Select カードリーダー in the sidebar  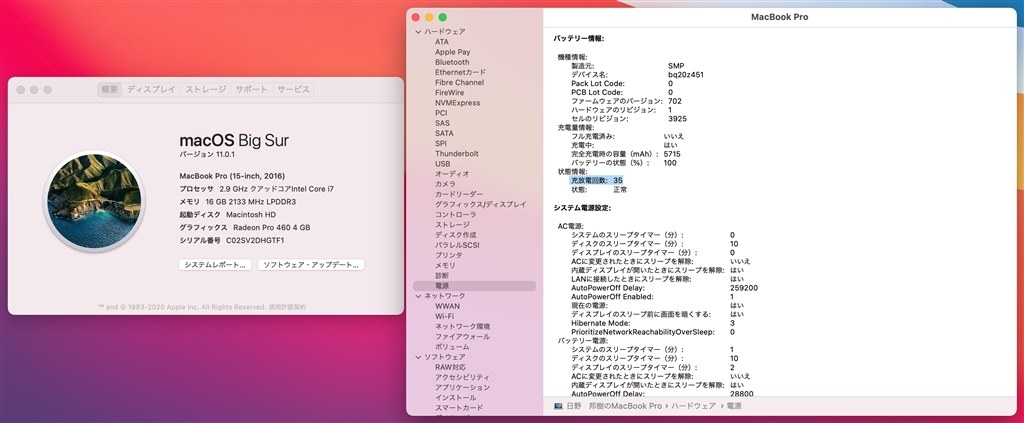click(459, 195)
